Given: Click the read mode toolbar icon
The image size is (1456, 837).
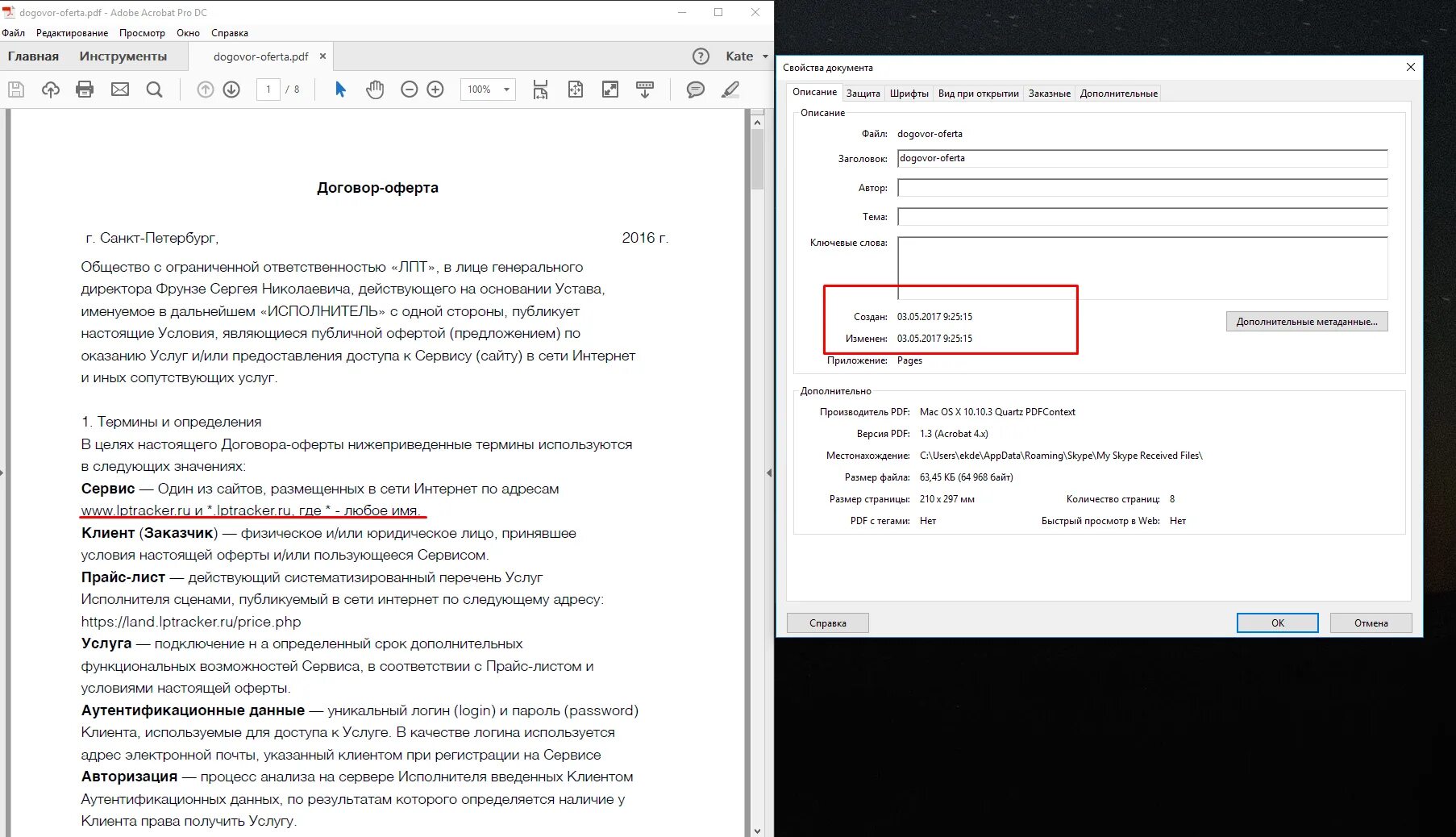Looking at the screenshot, I should [645, 90].
